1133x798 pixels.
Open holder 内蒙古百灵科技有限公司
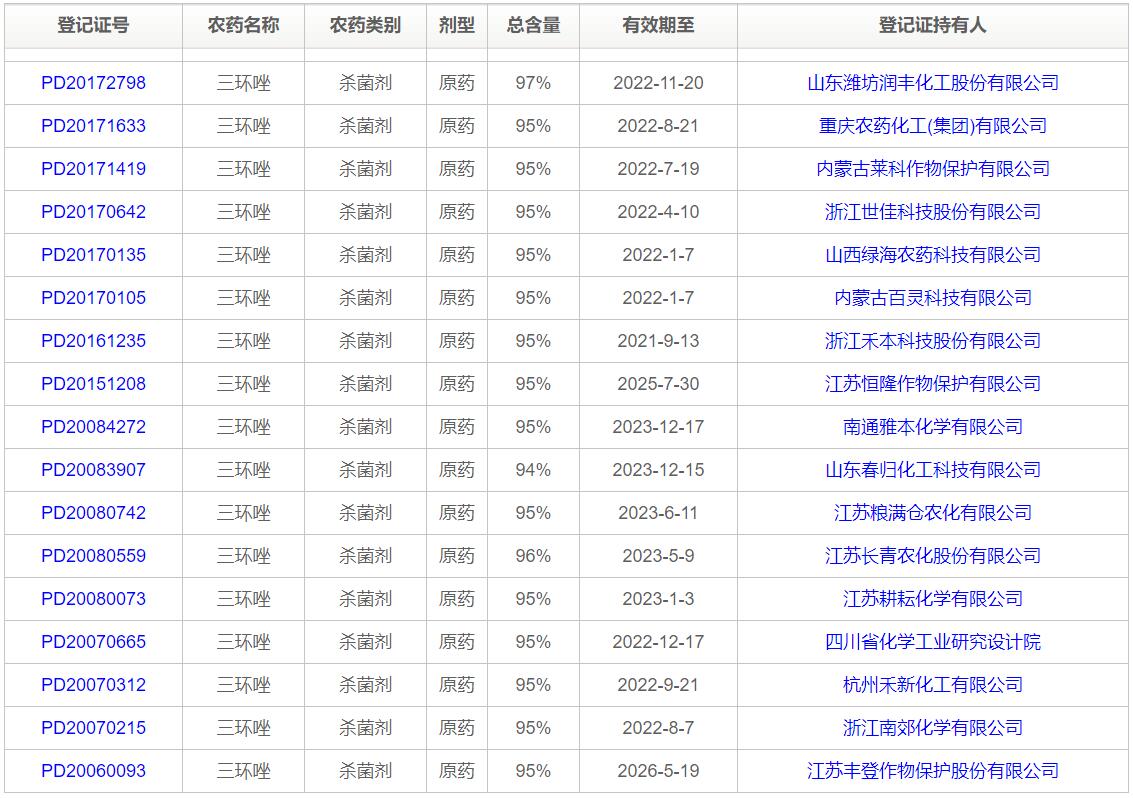[x=932, y=298]
